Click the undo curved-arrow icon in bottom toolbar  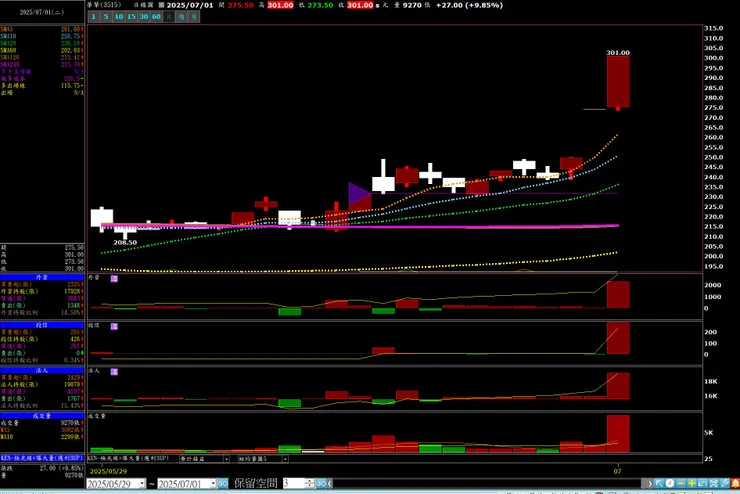[x=702, y=484]
